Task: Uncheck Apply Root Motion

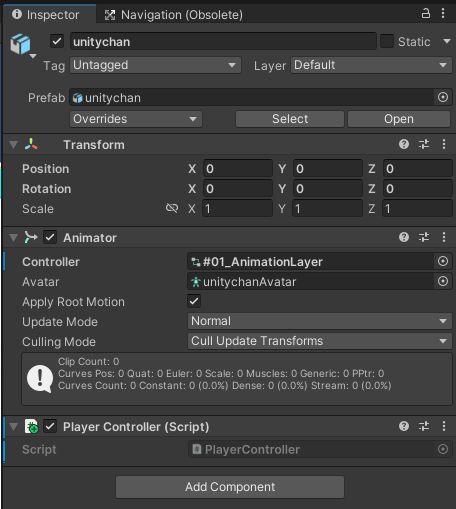Action: (x=194, y=301)
